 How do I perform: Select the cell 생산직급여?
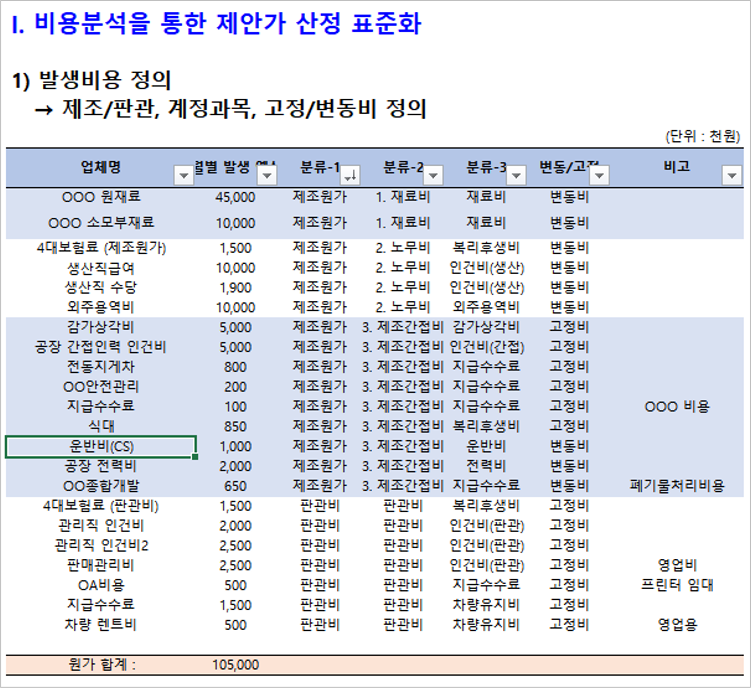pos(101,268)
